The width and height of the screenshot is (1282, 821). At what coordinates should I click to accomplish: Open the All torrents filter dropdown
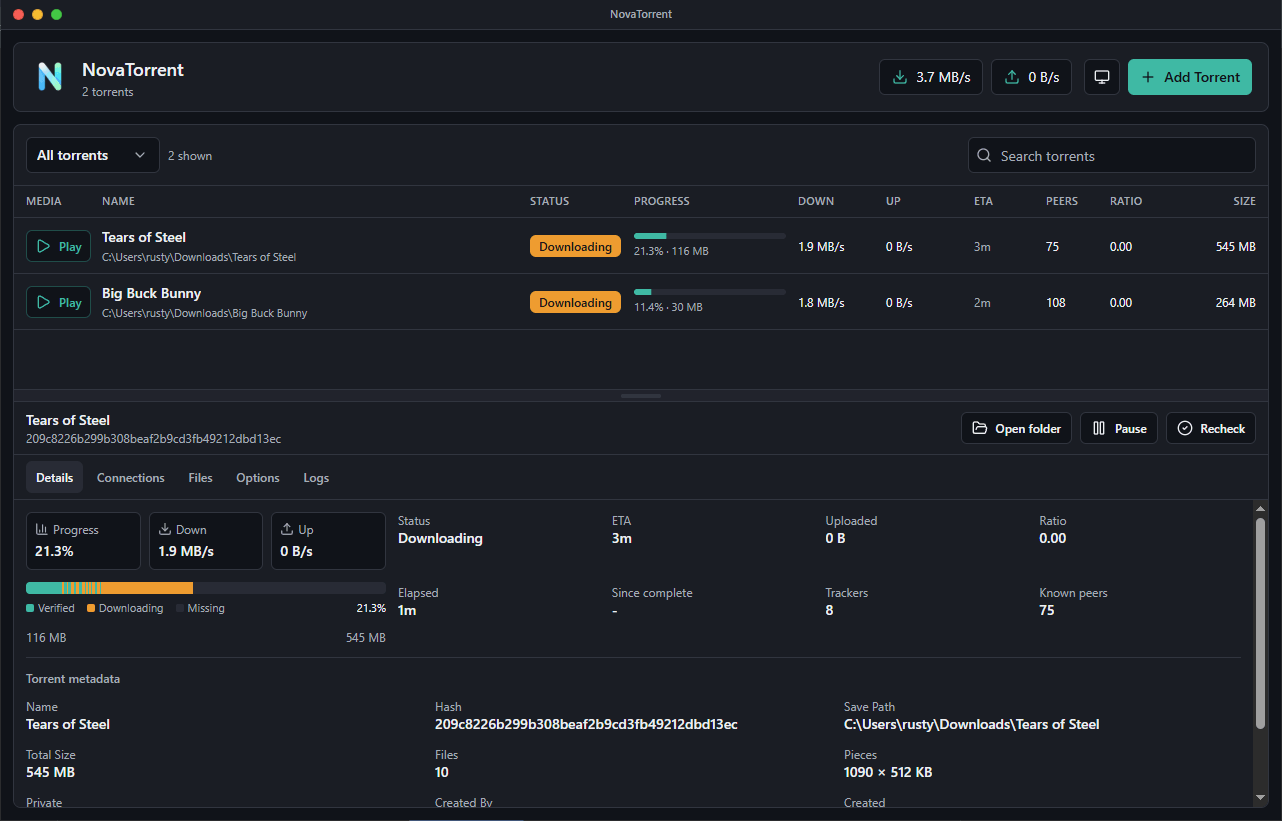click(92, 155)
